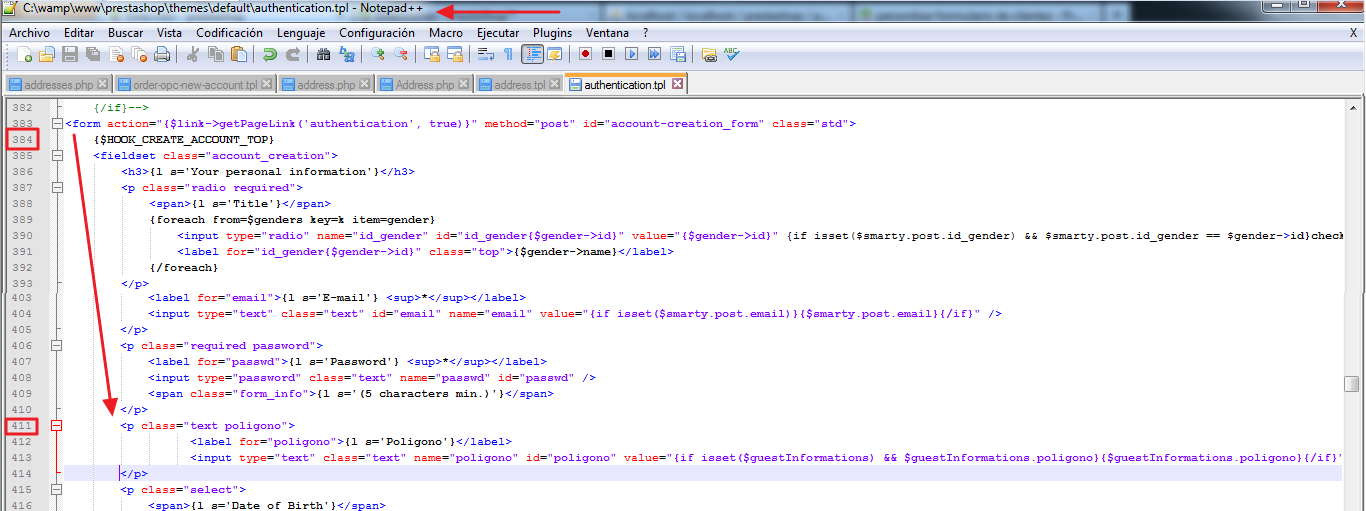The height and width of the screenshot is (511, 1366).
Task: Zoom out with magnifier minus icon
Action: (400, 54)
